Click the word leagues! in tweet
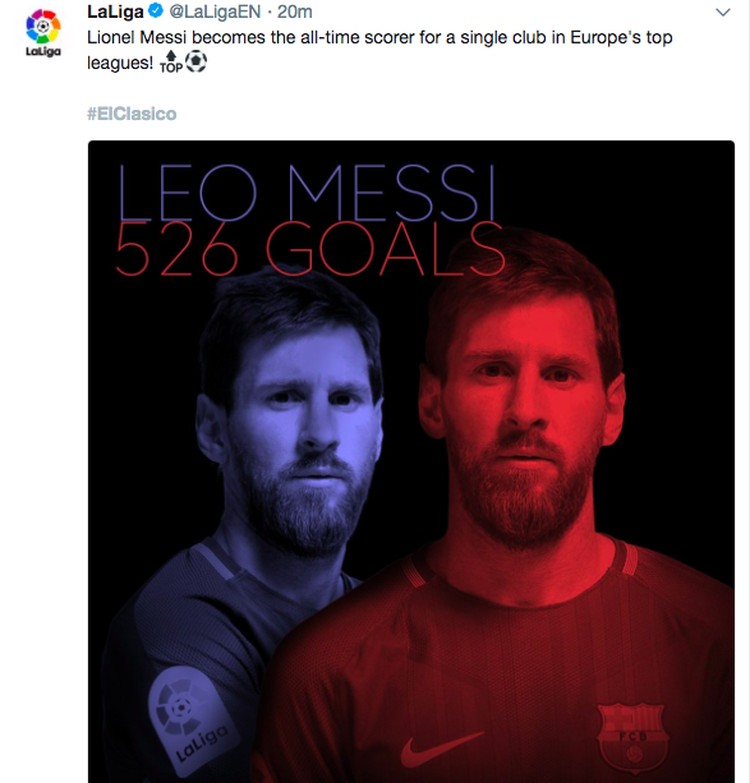750x783 pixels. click(x=120, y=63)
